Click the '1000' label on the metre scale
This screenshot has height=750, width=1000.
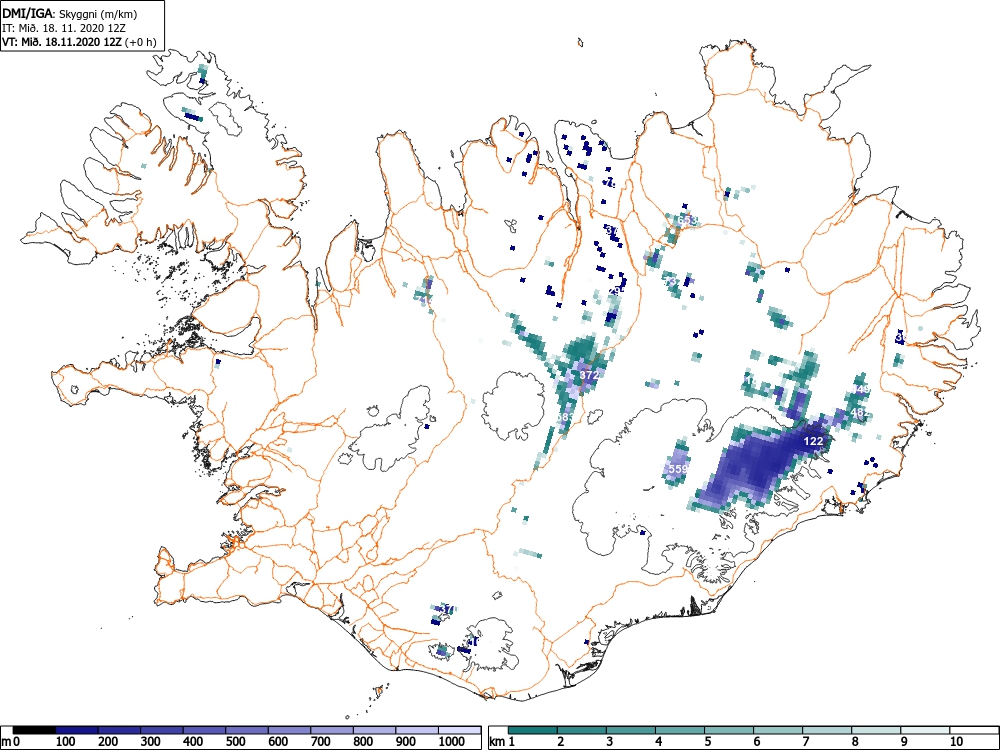(452, 742)
